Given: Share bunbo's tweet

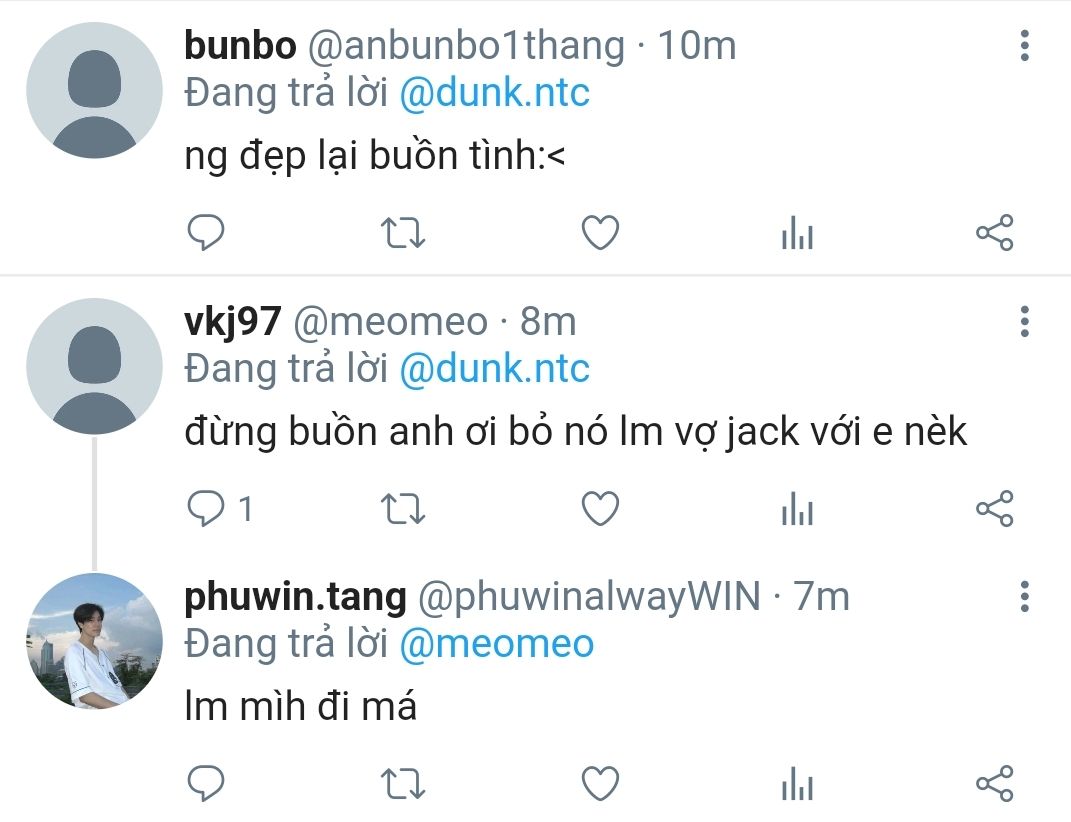Looking at the screenshot, I should coord(994,232).
